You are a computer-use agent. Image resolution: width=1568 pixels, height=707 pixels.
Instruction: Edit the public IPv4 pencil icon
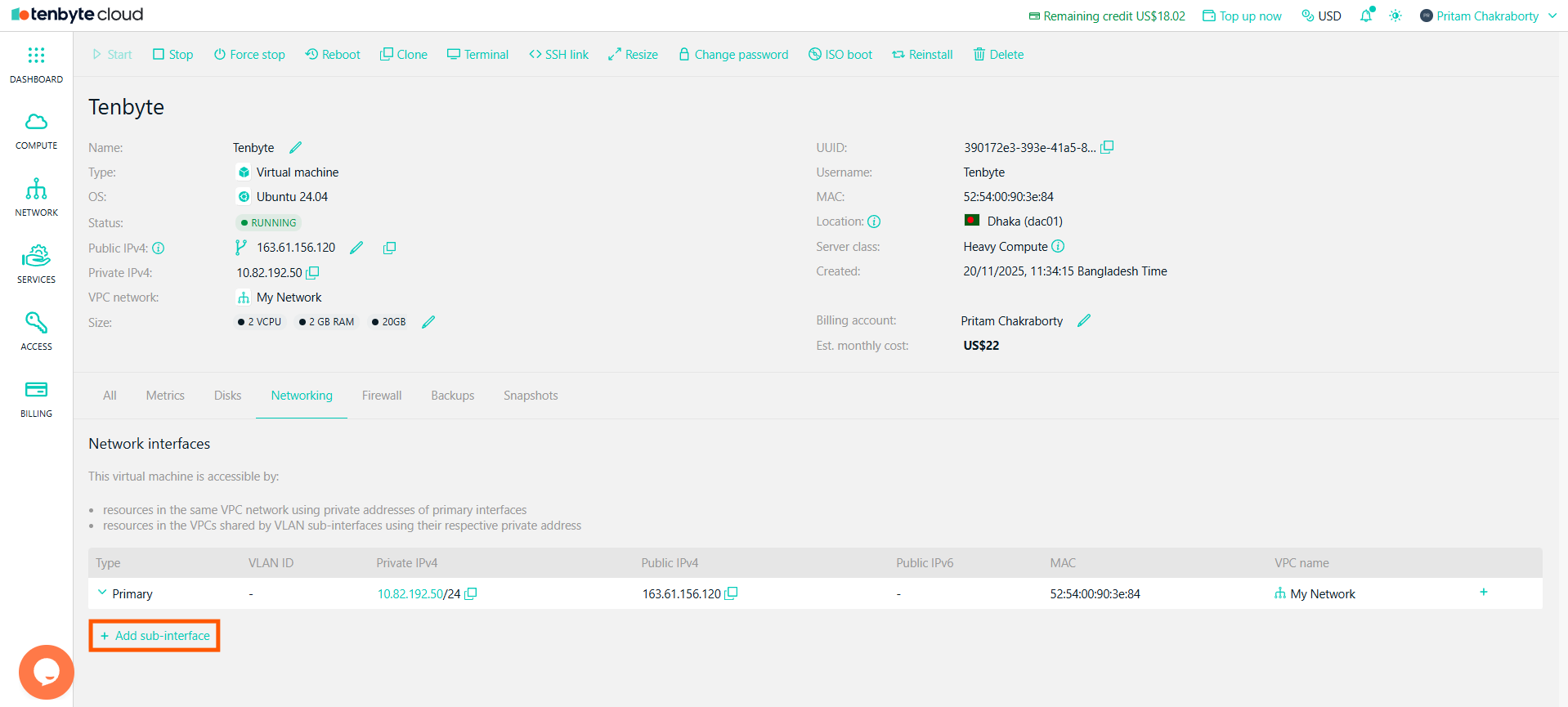pyautogui.click(x=356, y=248)
